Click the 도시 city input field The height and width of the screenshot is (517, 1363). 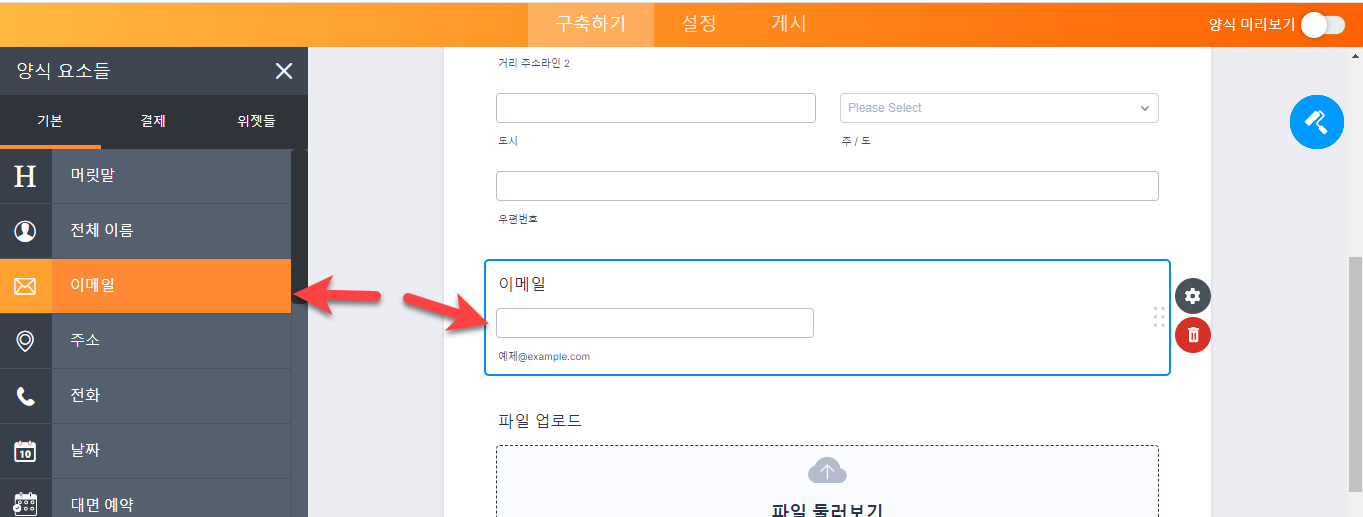click(655, 108)
